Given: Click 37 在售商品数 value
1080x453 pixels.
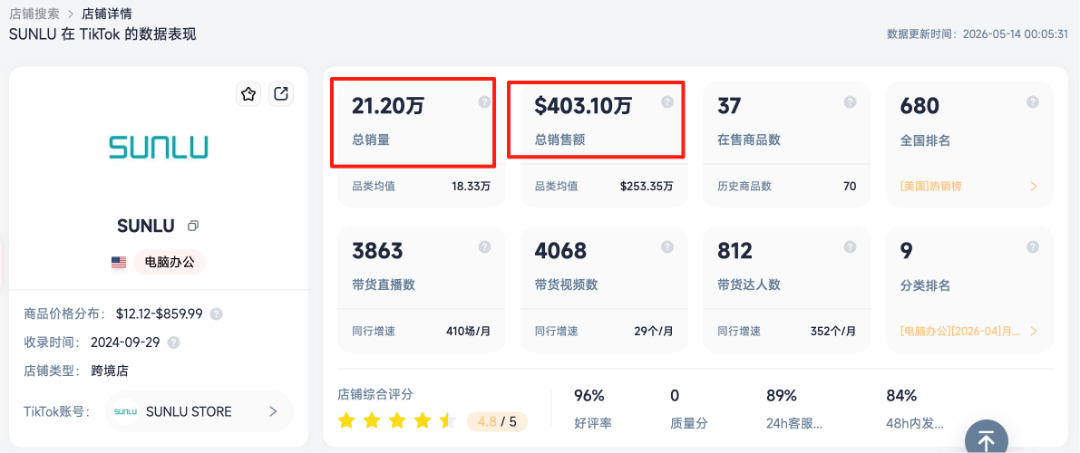Looking at the screenshot, I should [x=731, y=106].
